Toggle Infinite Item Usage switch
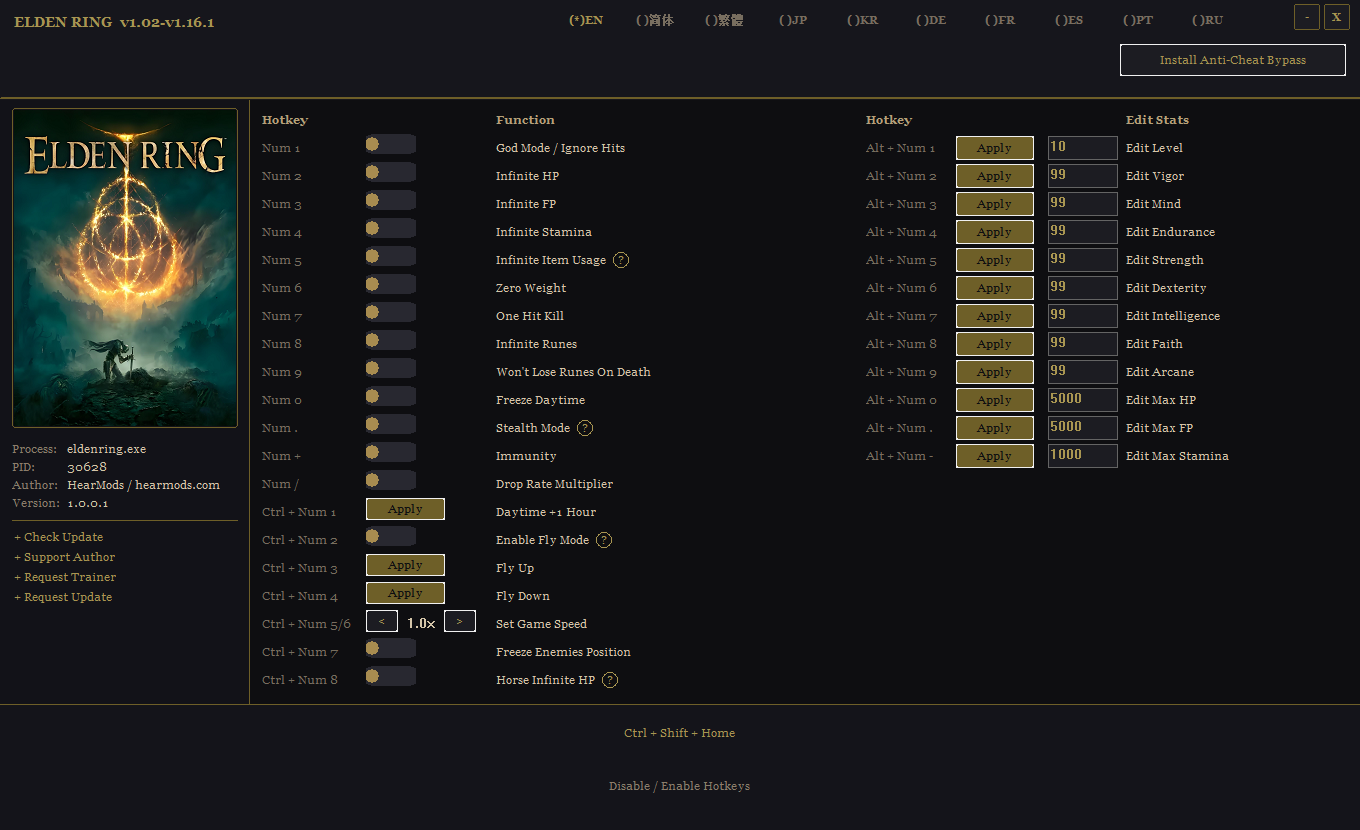 coord(390,257)
